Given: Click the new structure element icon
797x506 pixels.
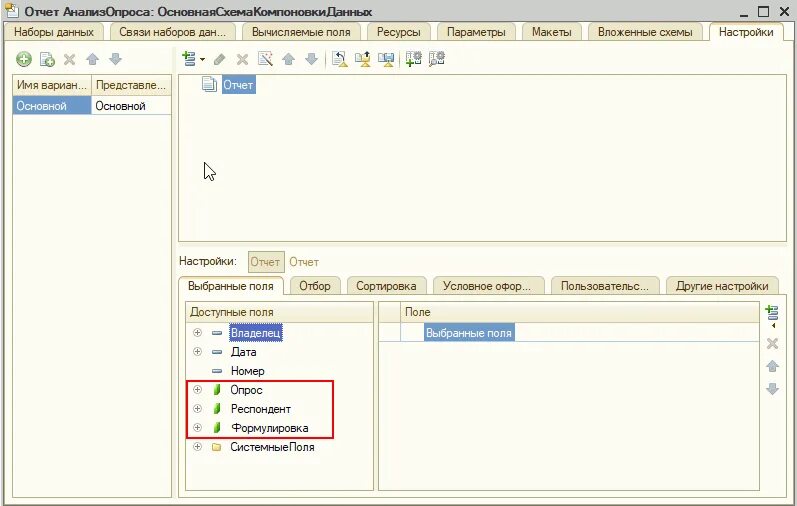Looking at the screenshot, I should (189, 59).
